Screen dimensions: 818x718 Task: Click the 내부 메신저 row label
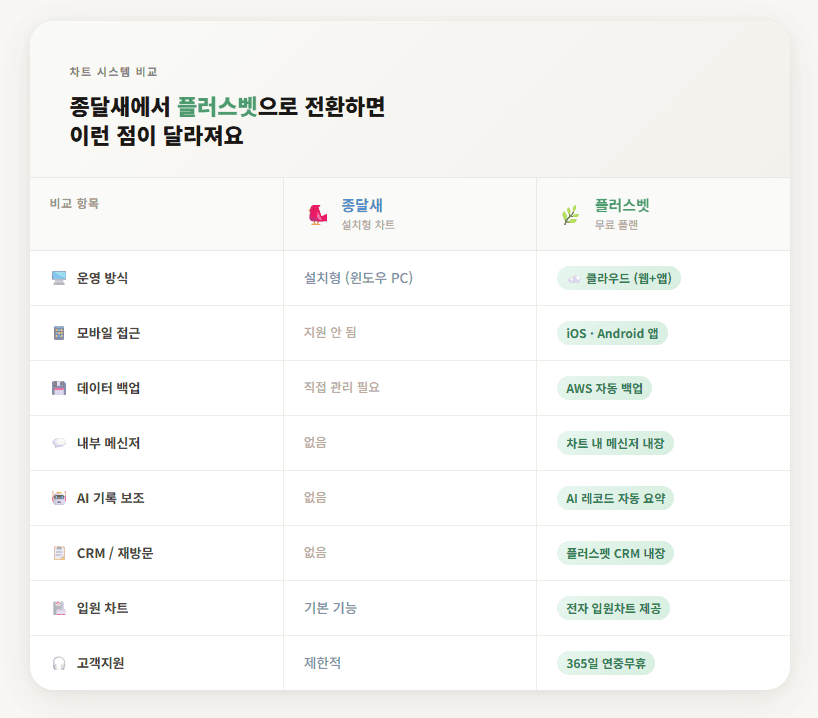point(109,443)
